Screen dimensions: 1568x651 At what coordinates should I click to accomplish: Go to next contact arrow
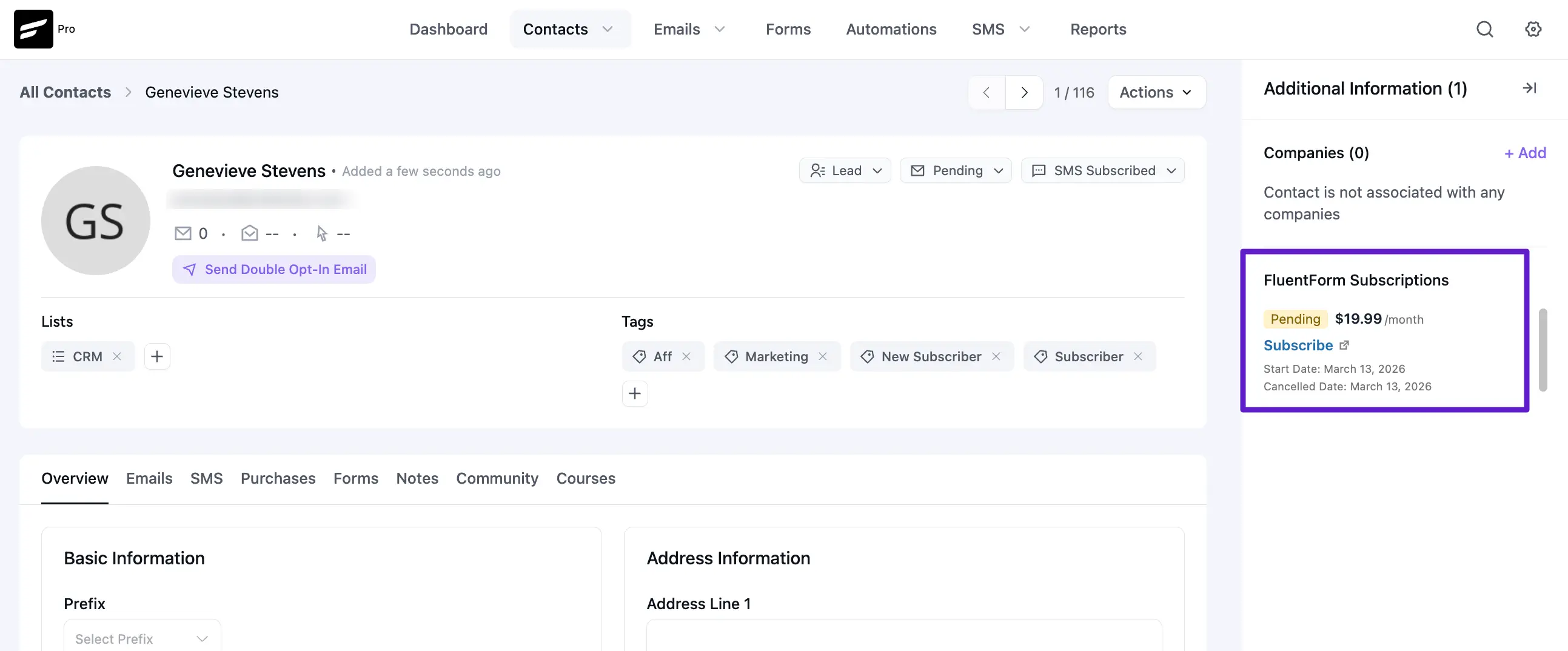click(x=1024, y=93)
